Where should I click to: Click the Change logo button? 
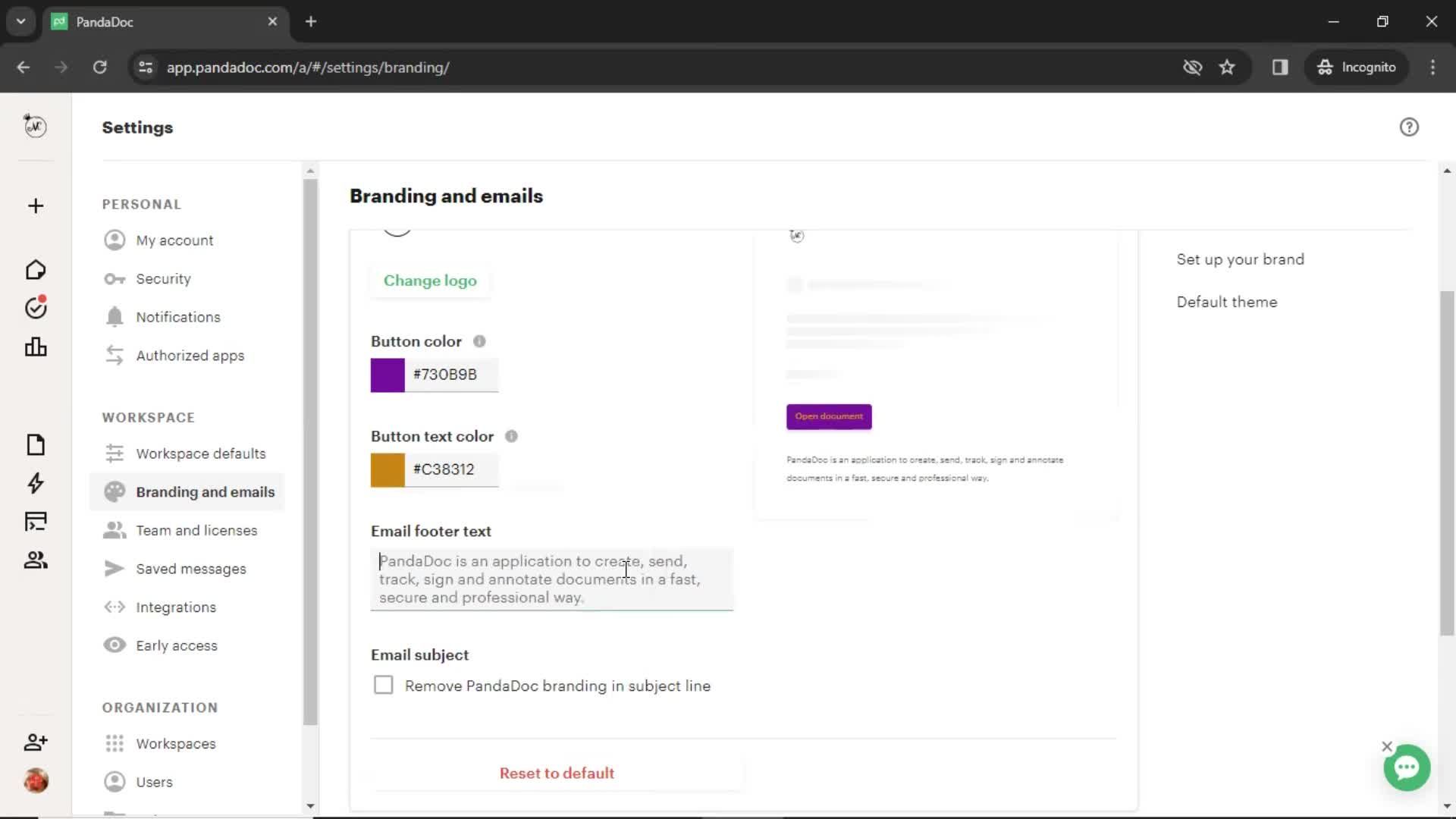431,280
